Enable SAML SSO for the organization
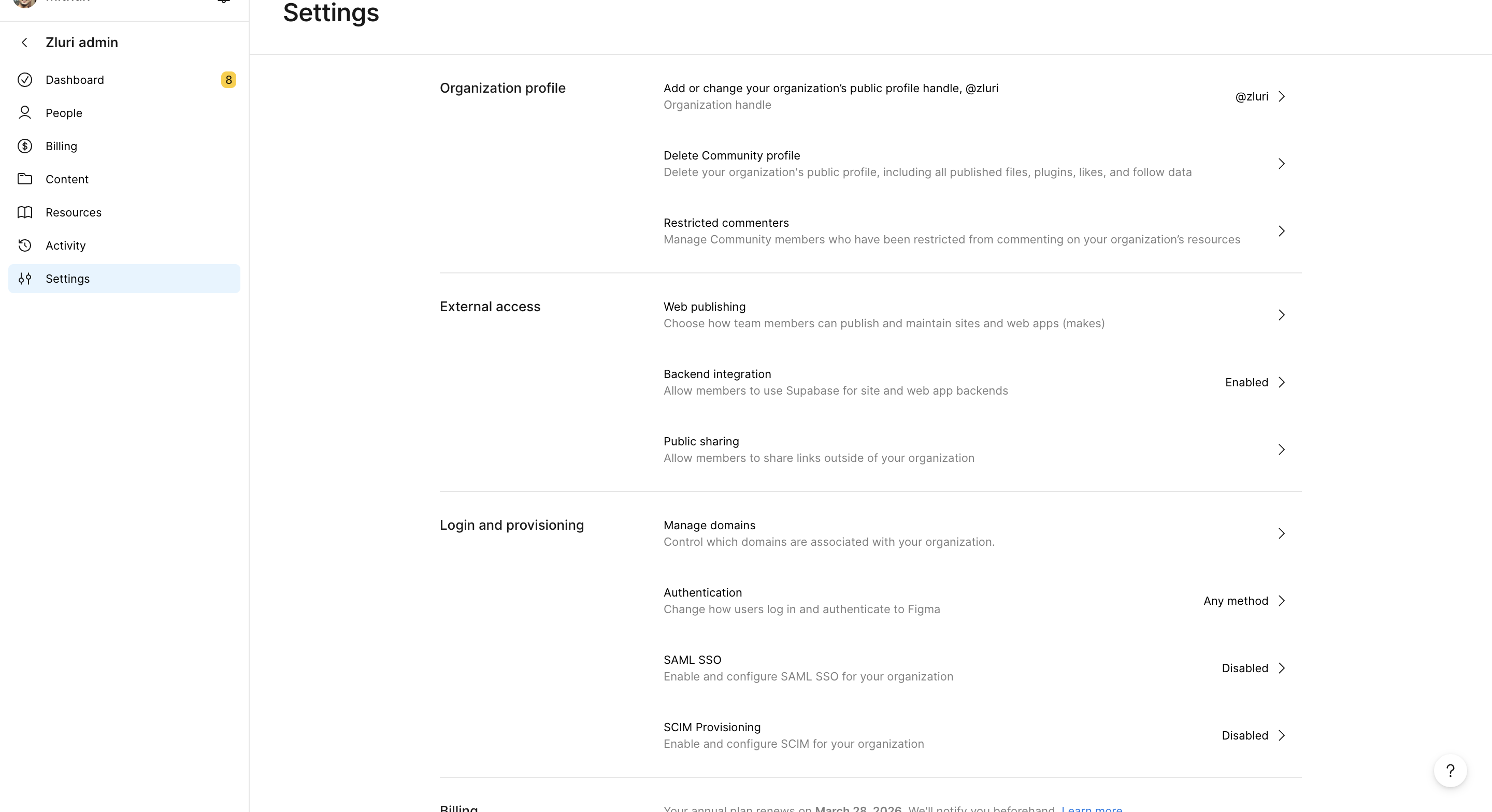 pos(1254,668)
